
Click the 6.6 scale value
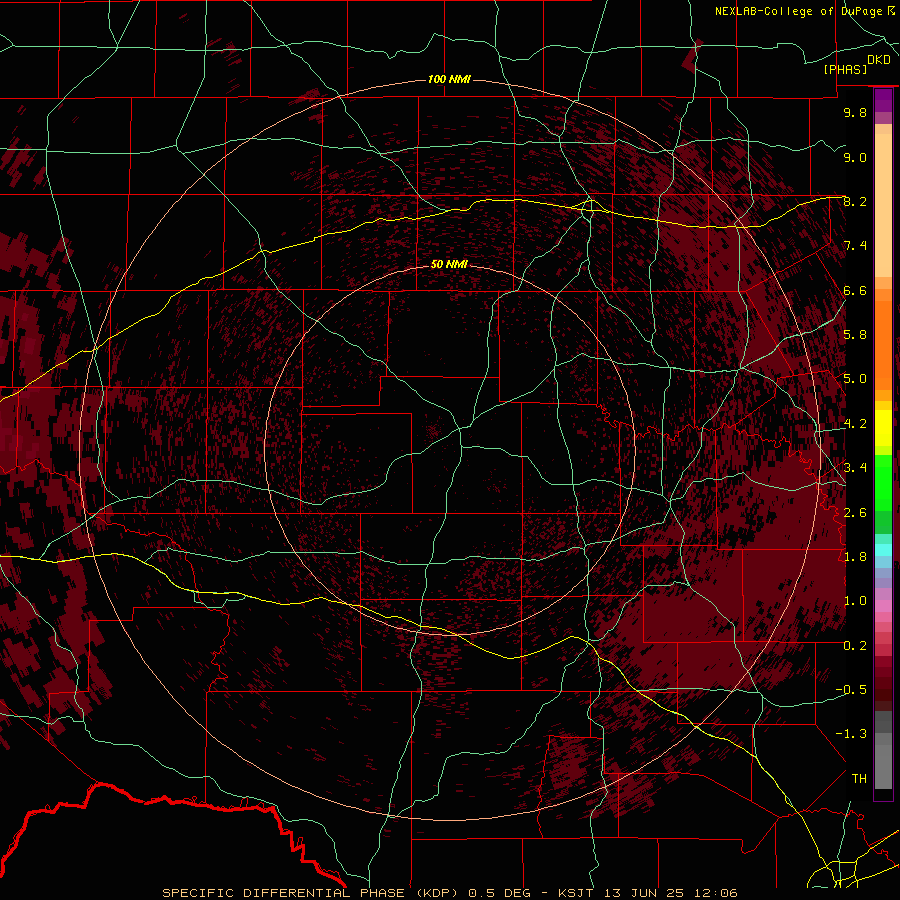(x=855, y=290)
